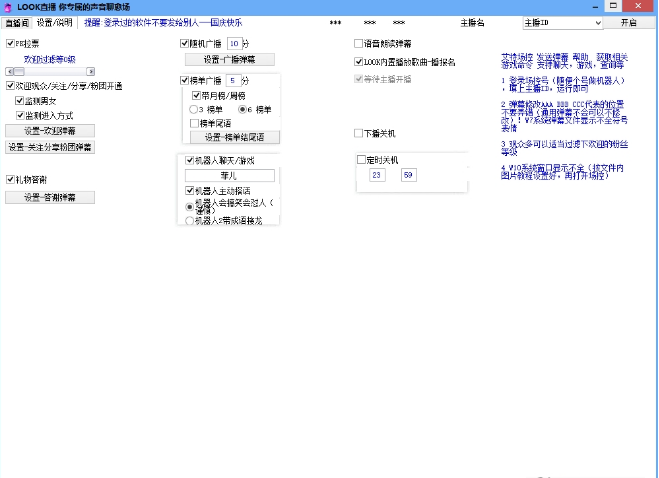Viewport: 659px width, 478px height.
Task: Toggle LOOK内置播放歌曲-播报名 checkbox
Action: (358, 62)
